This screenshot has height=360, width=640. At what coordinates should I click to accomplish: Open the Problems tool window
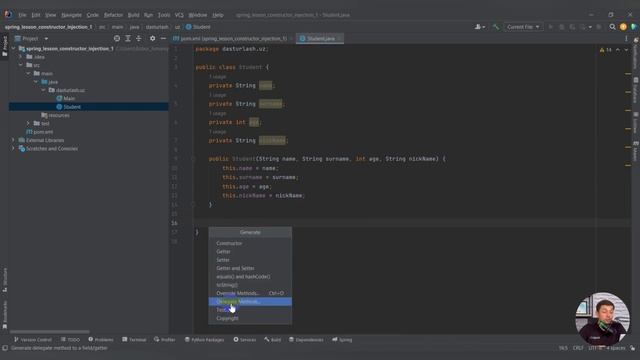click(101, 340)
